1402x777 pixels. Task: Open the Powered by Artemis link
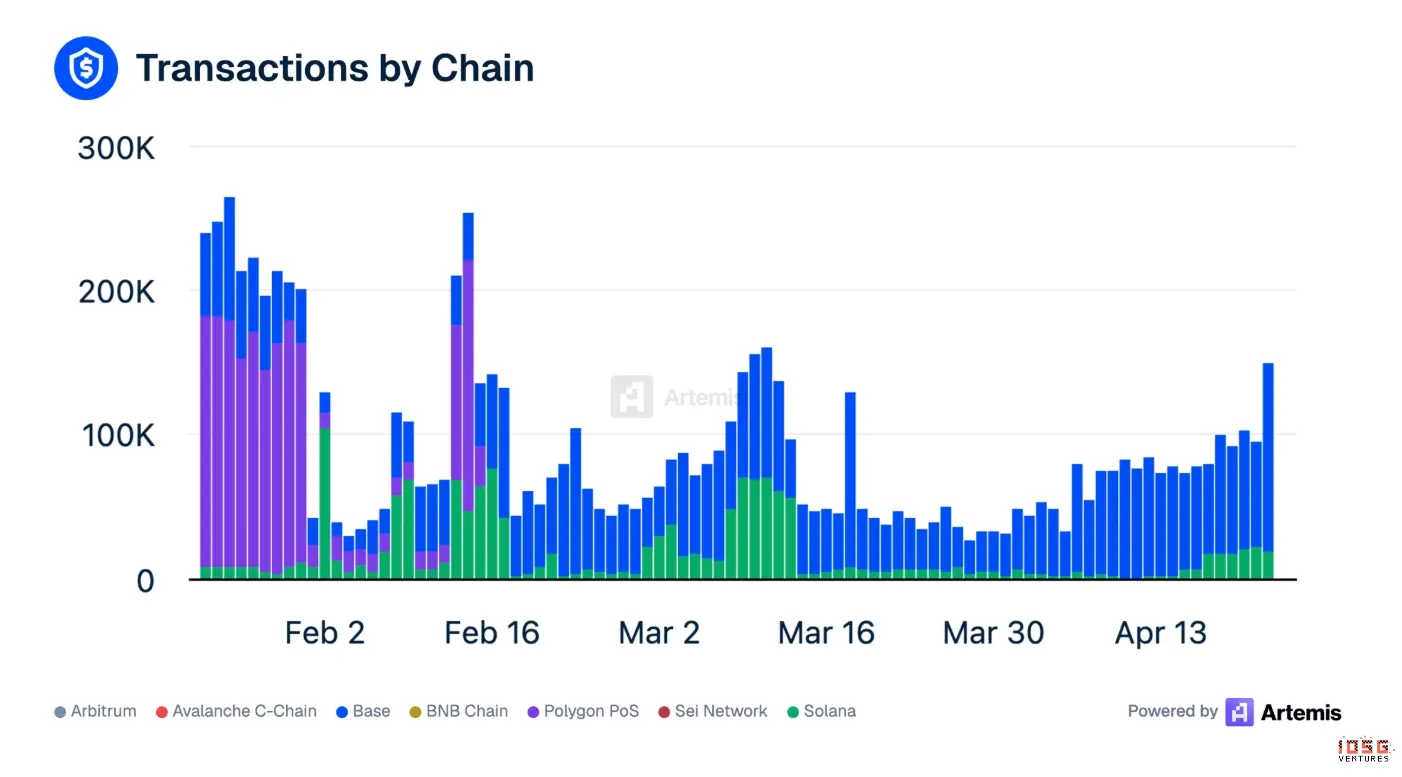coord(1234,712)
